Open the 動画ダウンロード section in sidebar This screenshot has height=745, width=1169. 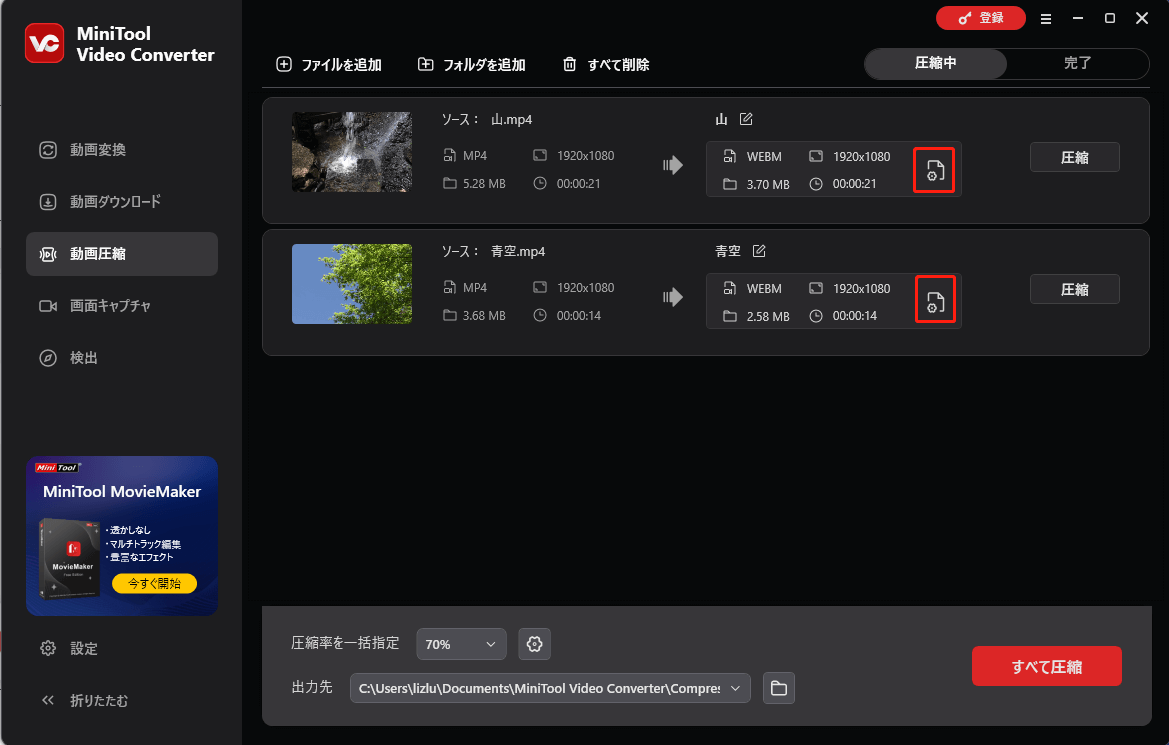pyautogui.click(x=122, y=201)
